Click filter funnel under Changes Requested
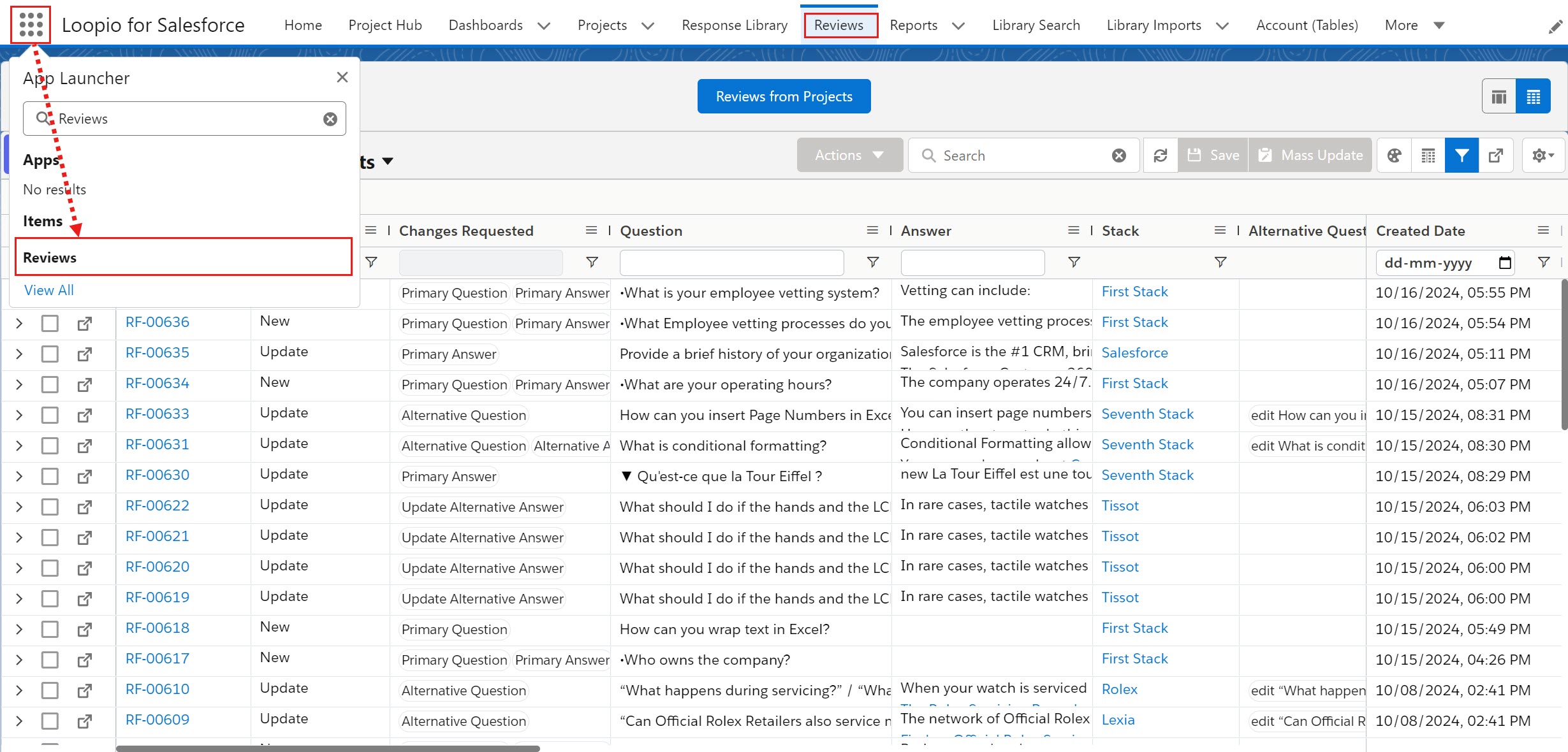The width and height of the screenshot is (1568, 752). click(x=592, y=262)
